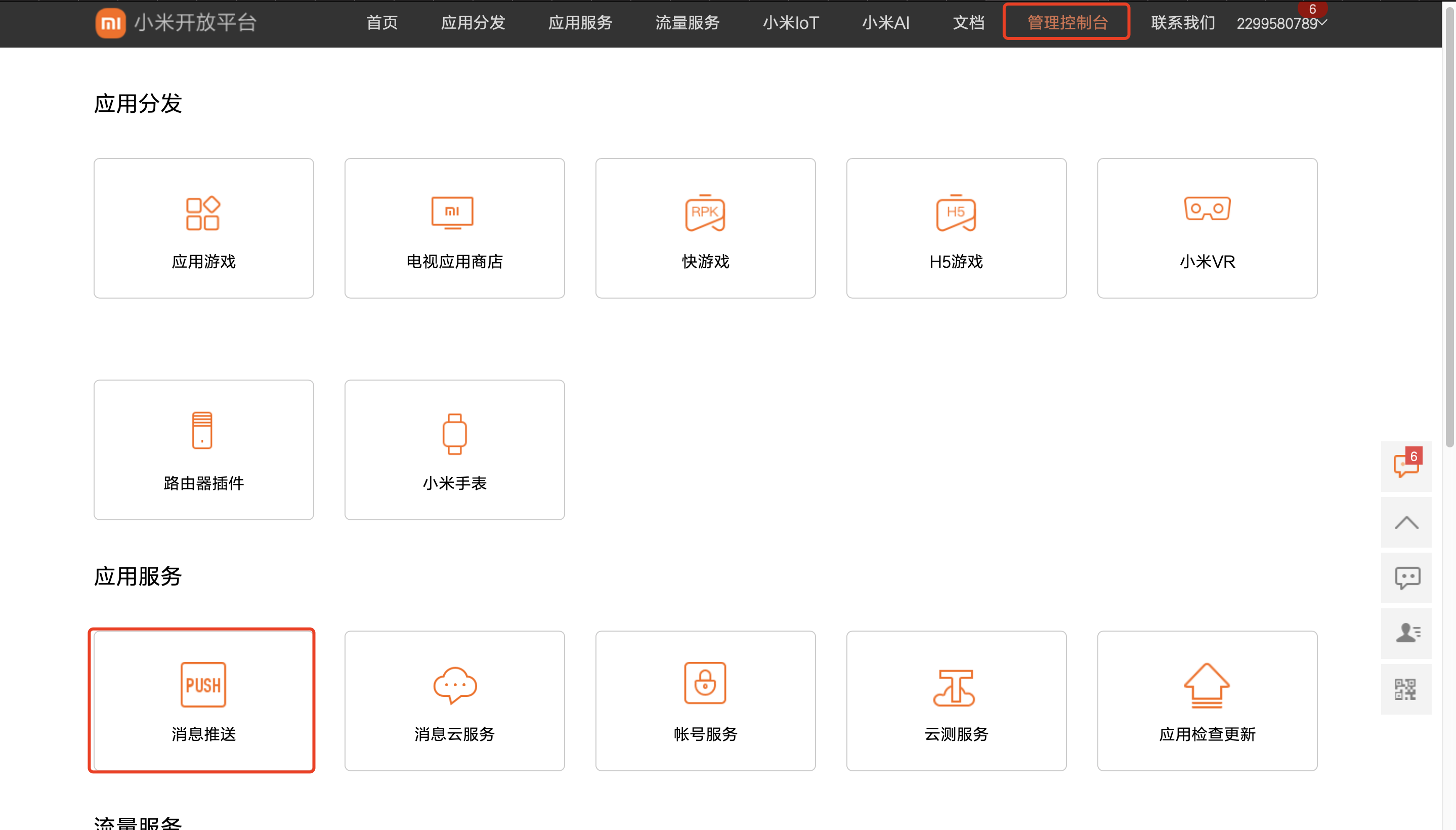Open the 应用服务 navigation menu

(x=580, y=23)
